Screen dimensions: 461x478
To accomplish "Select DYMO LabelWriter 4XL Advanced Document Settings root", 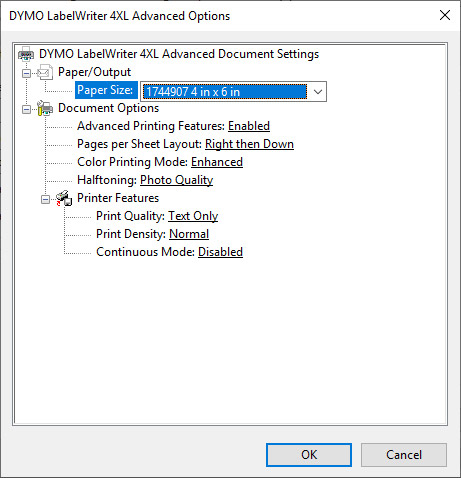I will pos(179,54).
